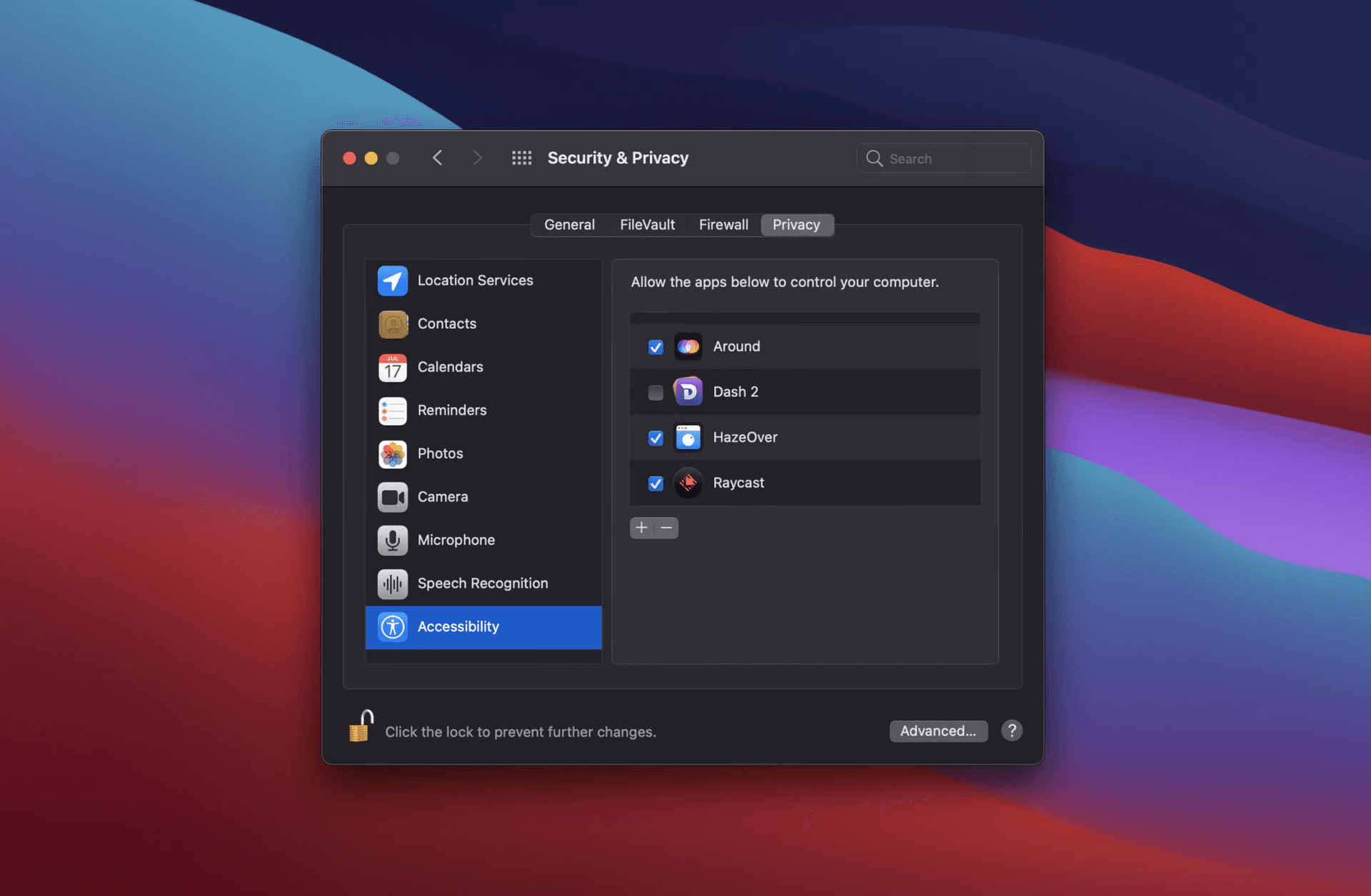Open the Firewall tab
This screenshot has height=896, width=1371.
pyautogui.click(x=723, y=224)
